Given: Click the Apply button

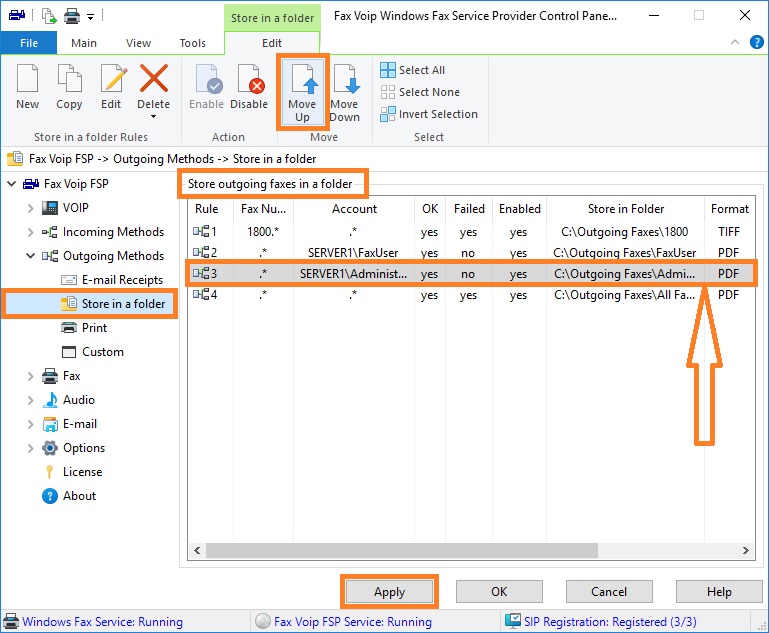Looking at the screenshot, I should [389, 592].
